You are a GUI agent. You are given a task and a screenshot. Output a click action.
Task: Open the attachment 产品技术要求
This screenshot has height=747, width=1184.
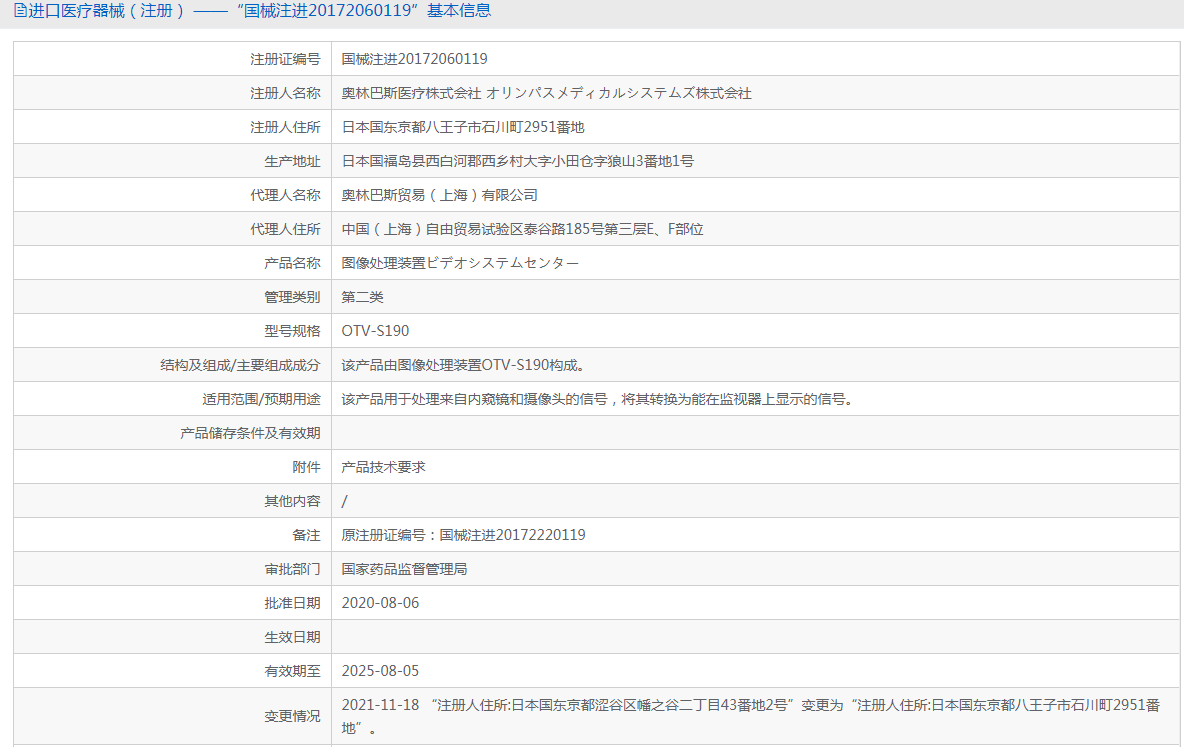(x=382, y=466)
